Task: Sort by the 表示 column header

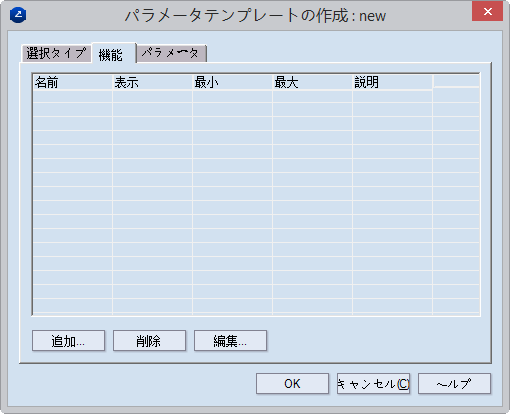Action: pyautogui.click(x=153, y=82)
